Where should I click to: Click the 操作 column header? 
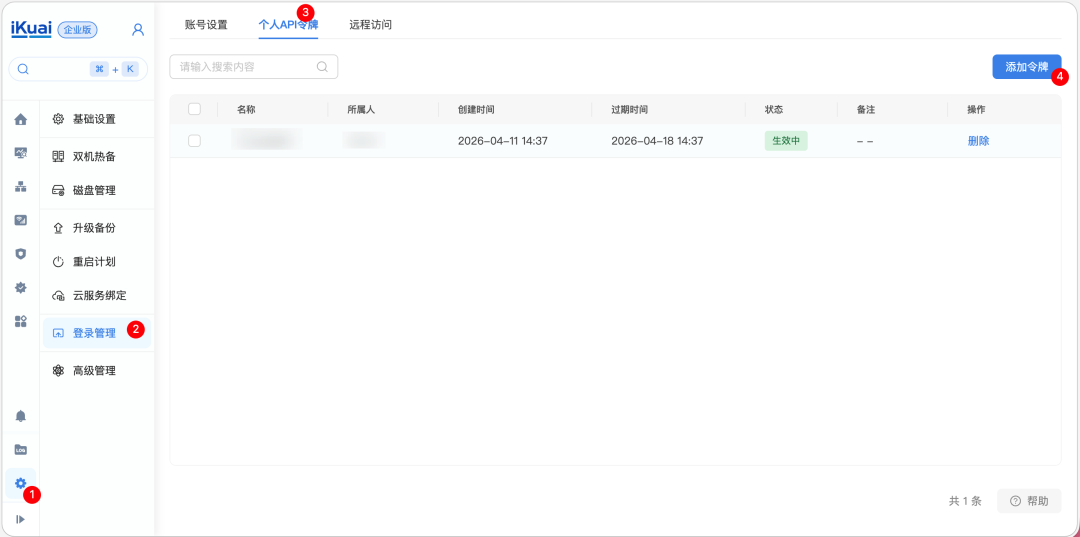click(976, 109)
